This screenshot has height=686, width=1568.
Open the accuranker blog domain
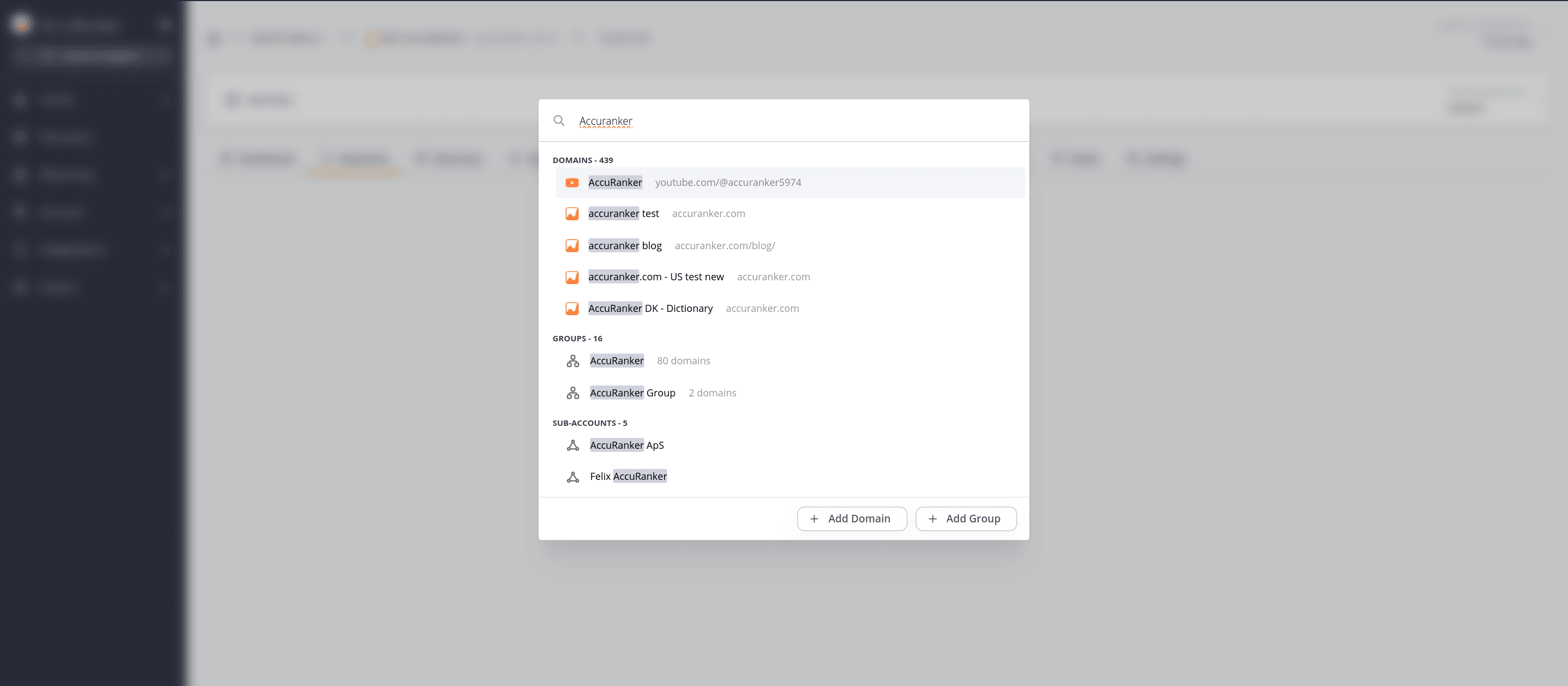point(789,246)
